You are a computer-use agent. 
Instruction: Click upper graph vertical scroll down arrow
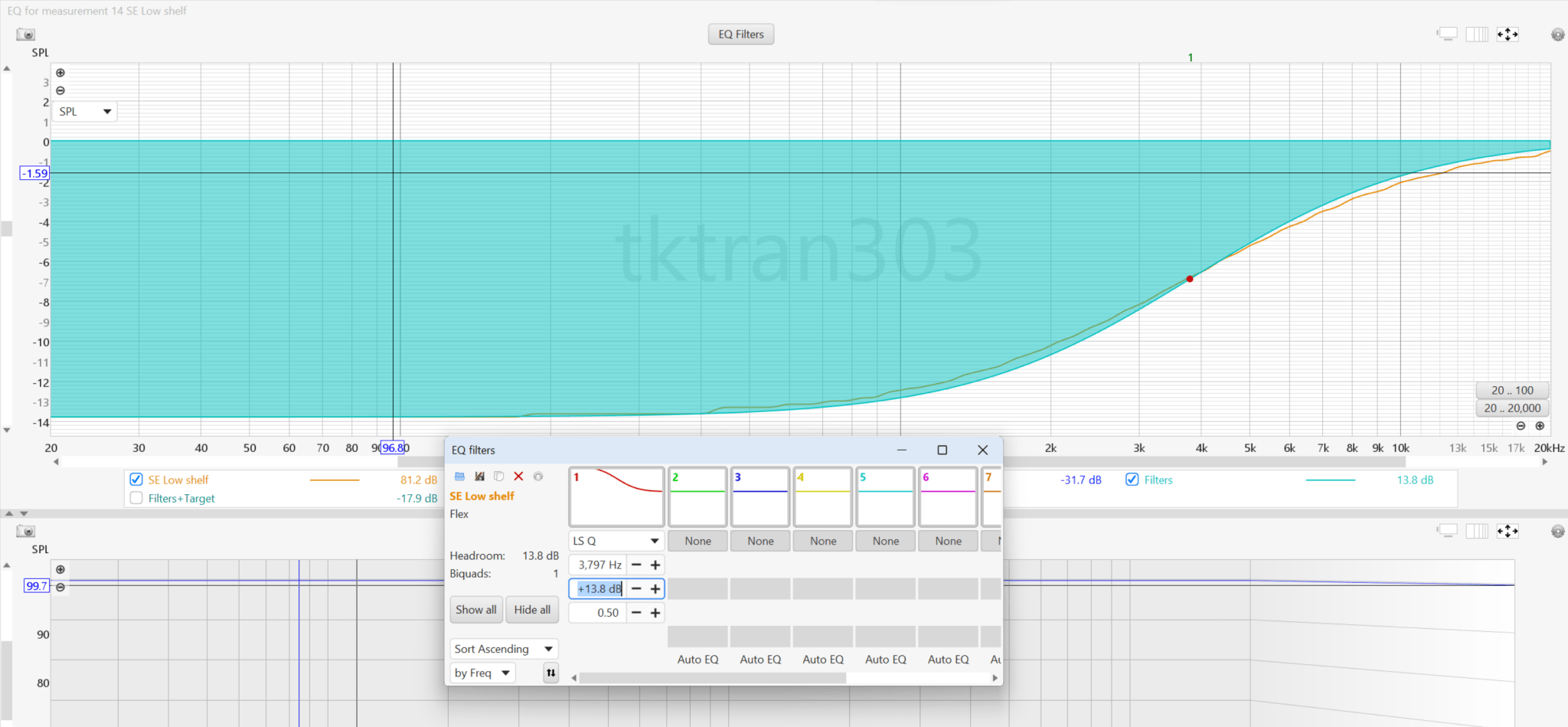click(x=7, y=431)
